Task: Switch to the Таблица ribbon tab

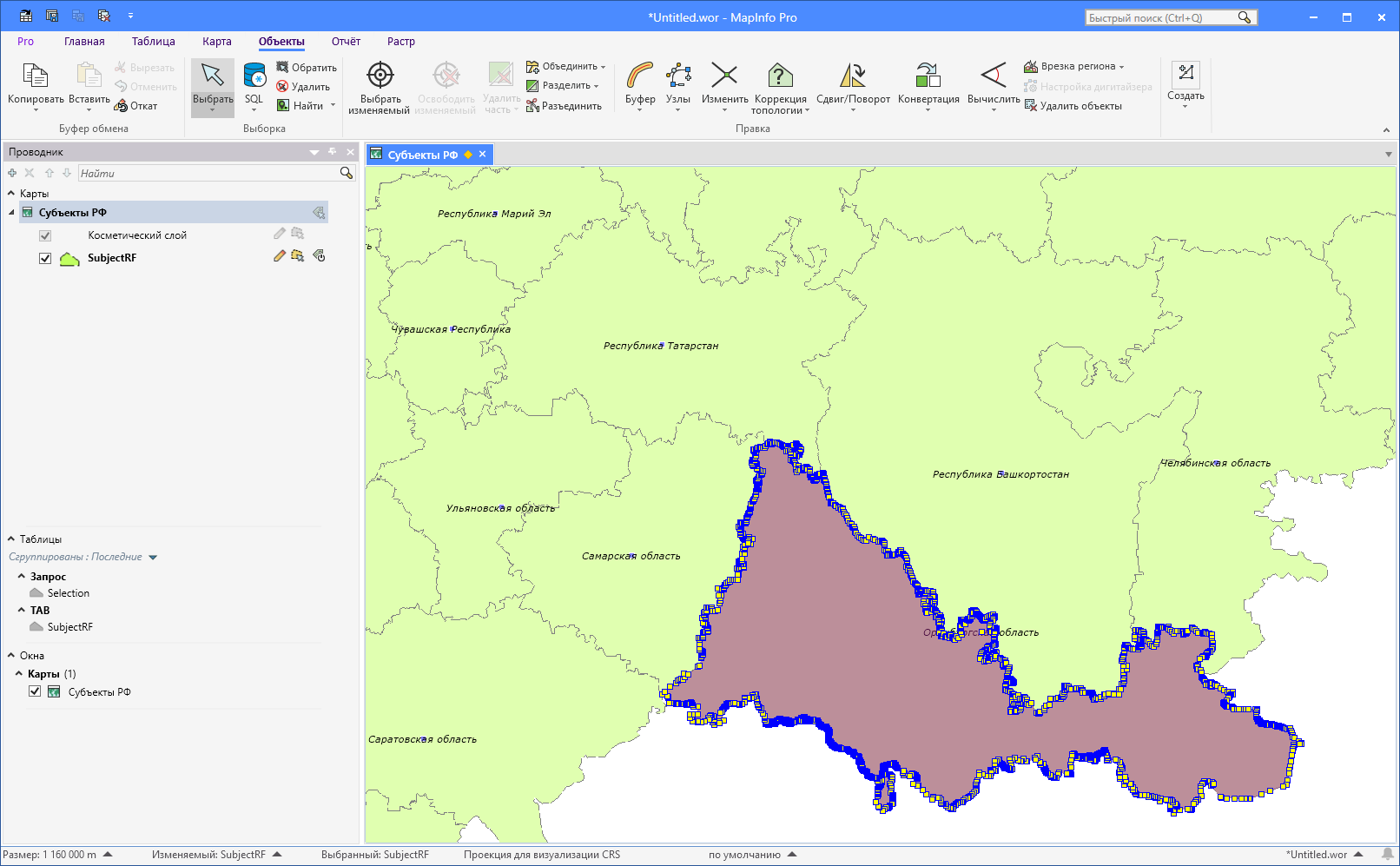Action: pos(153,42)
